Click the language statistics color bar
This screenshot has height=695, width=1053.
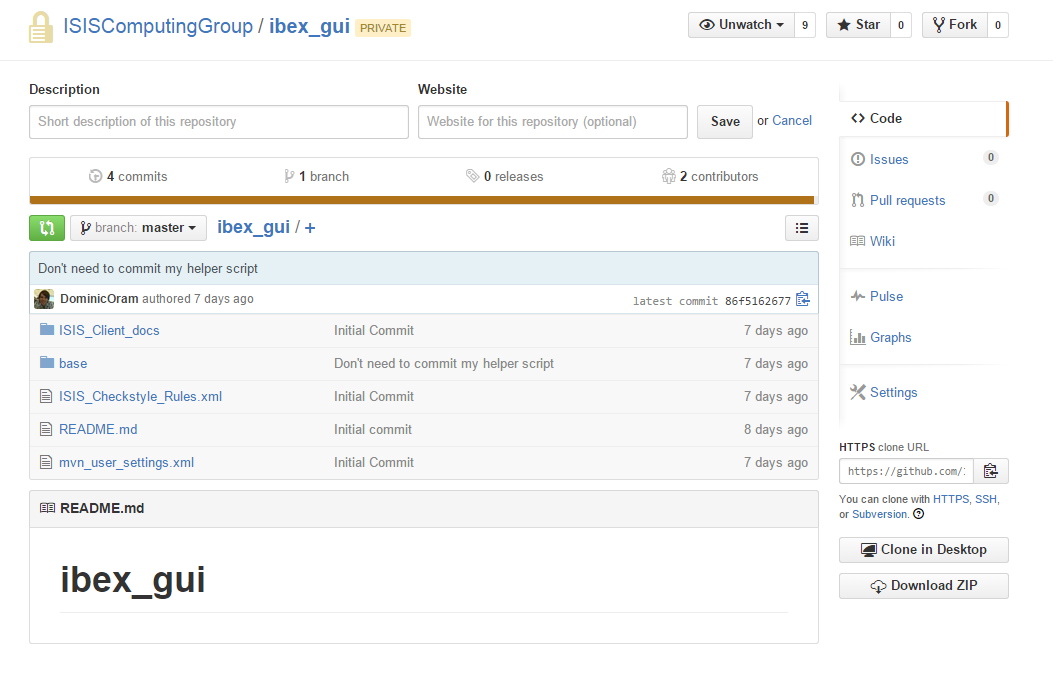point(422,200)
